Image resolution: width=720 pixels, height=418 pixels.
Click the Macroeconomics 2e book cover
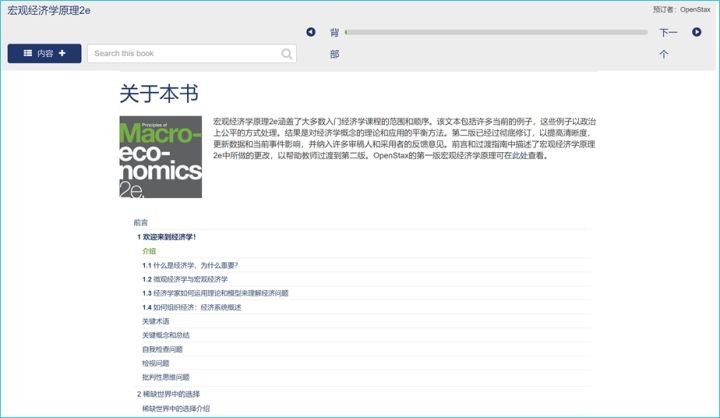[160, 157]
